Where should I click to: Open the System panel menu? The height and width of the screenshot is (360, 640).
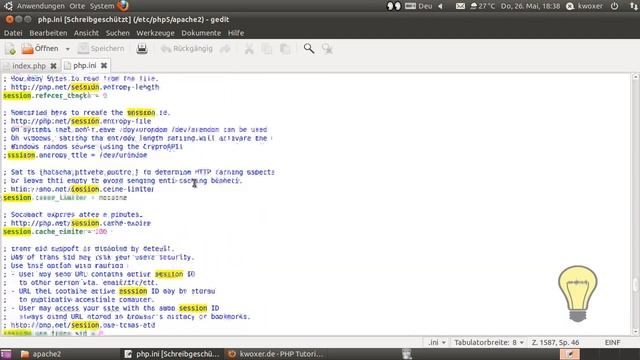pyautogui.click(x=102, y=6)
